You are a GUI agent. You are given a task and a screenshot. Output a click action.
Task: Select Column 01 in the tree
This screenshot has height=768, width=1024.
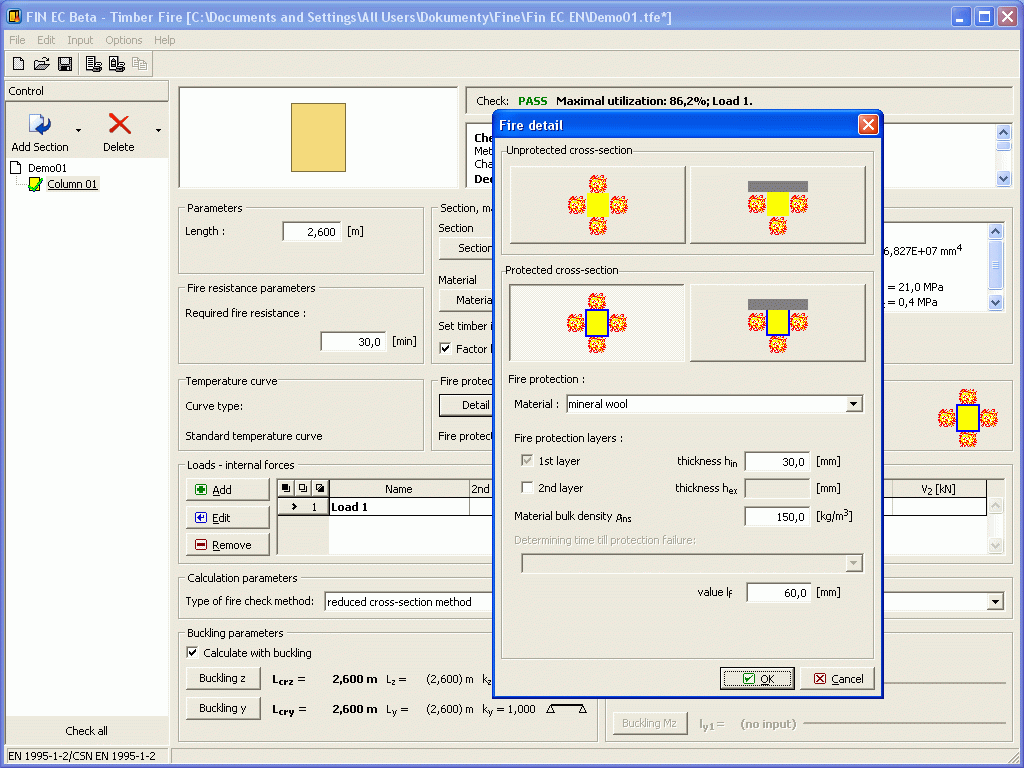[x=72, y=184]
